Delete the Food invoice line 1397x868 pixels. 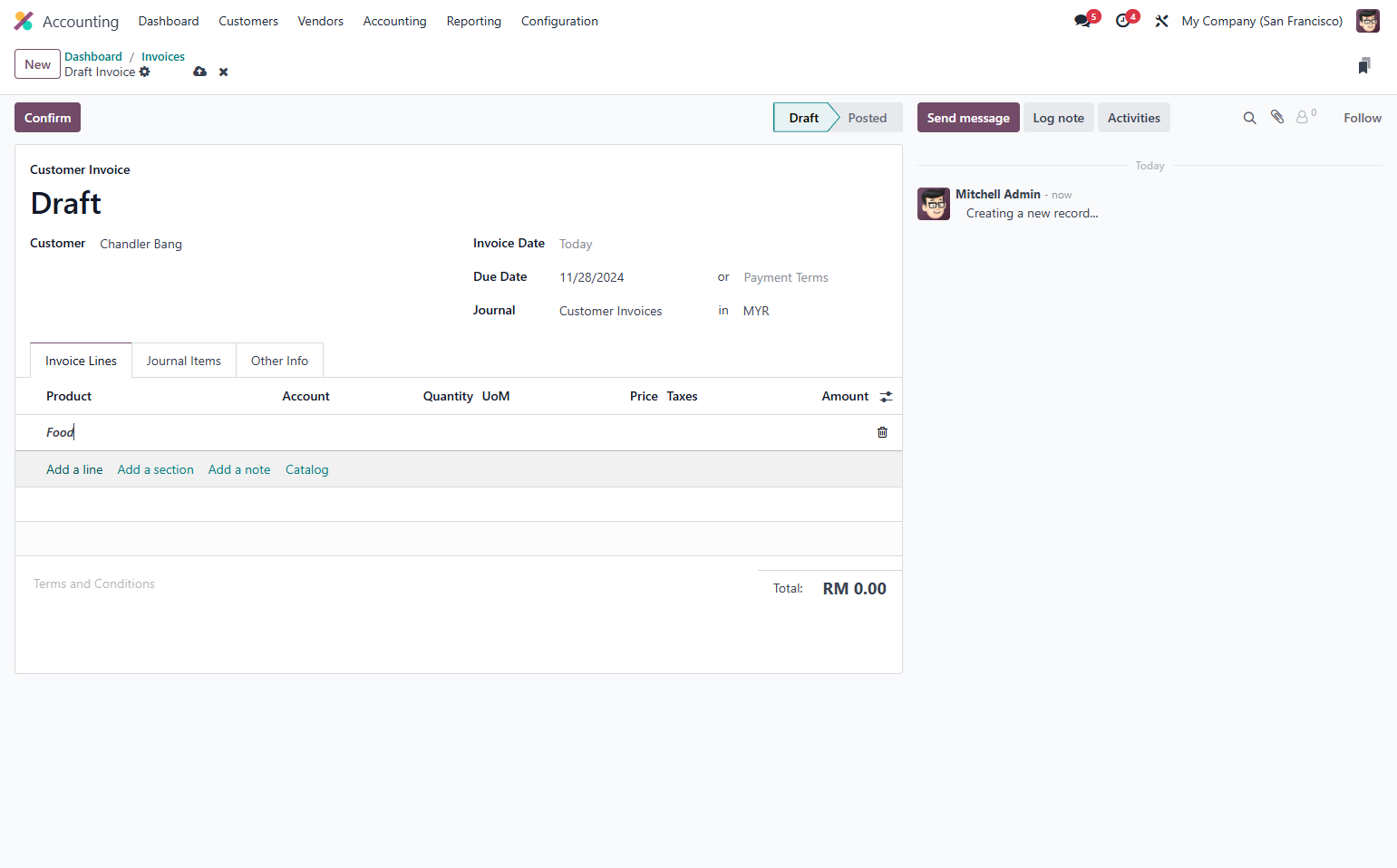[x=882, y=432]
